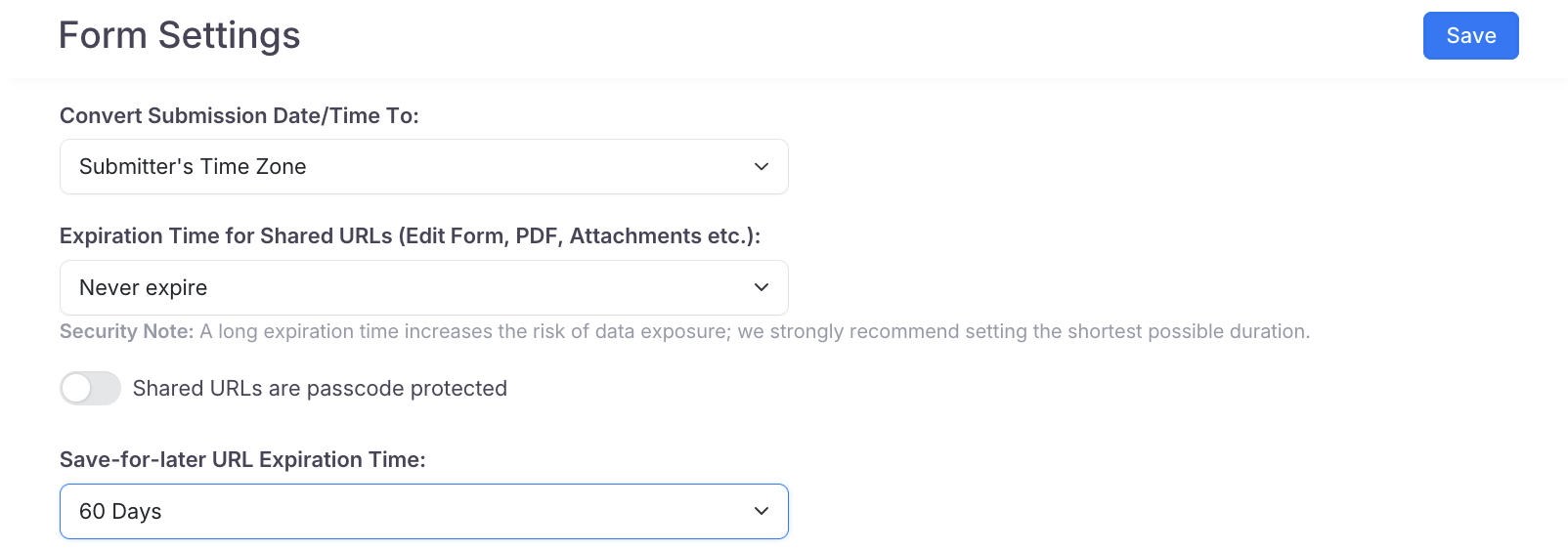Click the grey track of the passcode switch
Image resolution: width=1568 pixels, height=551 pixels.
107,389
